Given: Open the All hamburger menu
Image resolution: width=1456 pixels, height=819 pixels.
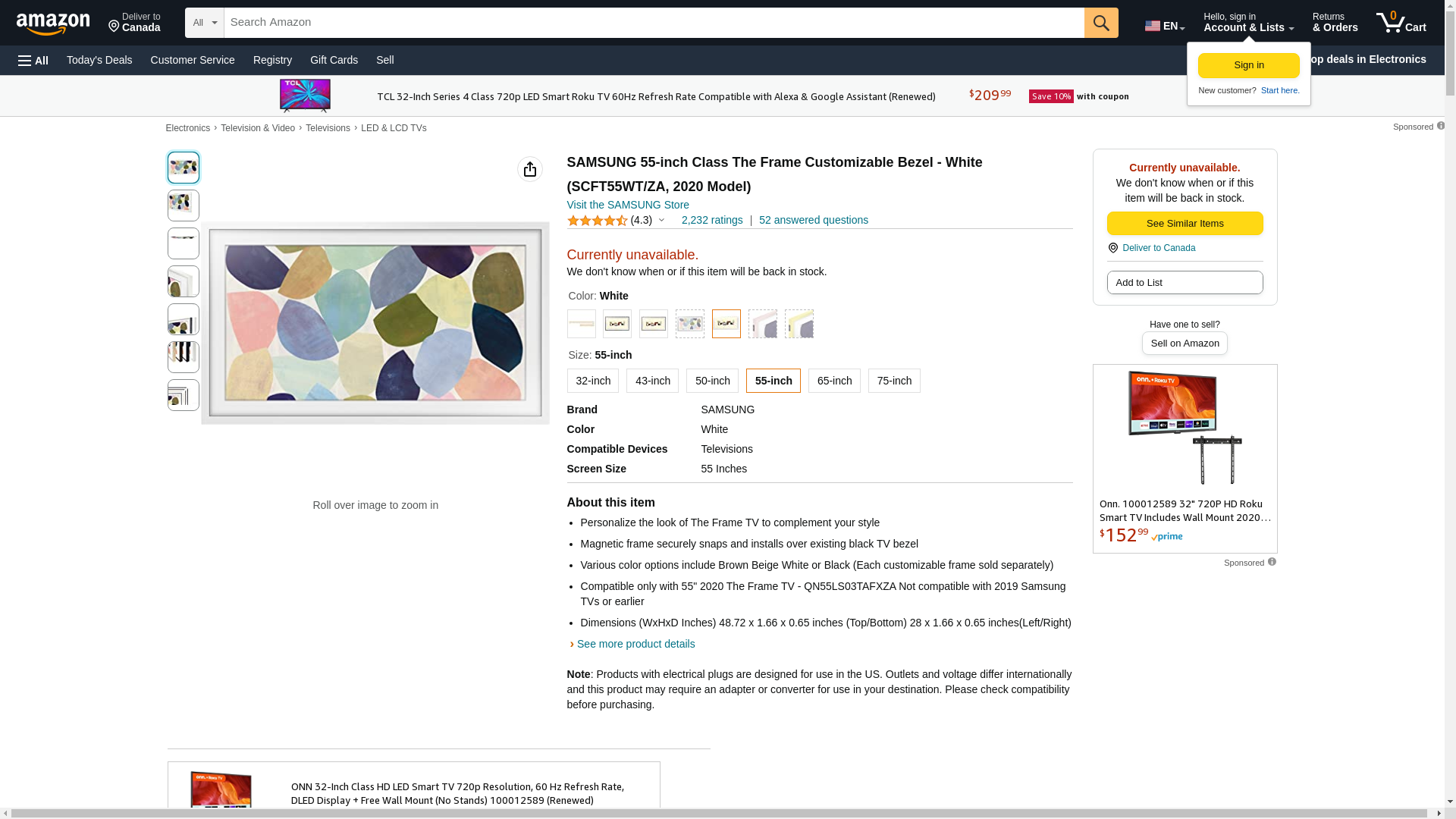Looking at the screenshot, I should pyautogui.click(x=33, y=61).
